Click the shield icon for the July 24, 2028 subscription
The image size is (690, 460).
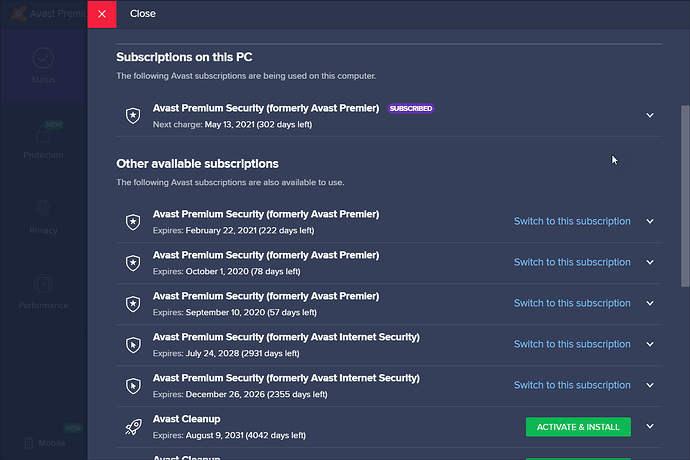(x=132, y=345)
